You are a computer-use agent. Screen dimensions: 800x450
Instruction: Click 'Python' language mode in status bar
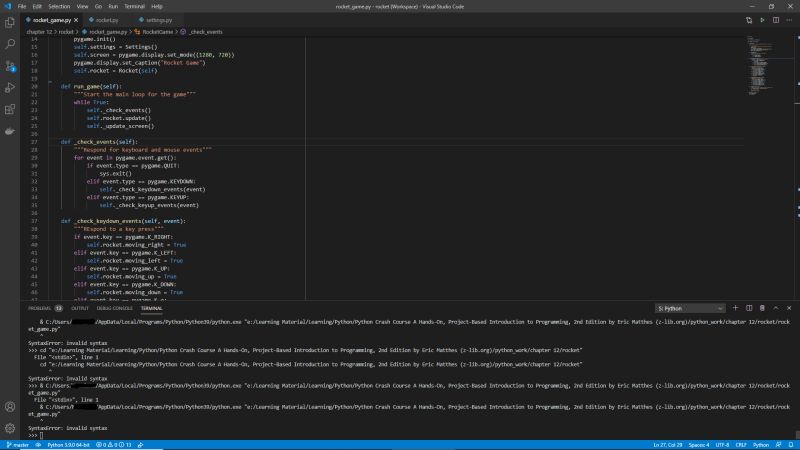point(761,445)
